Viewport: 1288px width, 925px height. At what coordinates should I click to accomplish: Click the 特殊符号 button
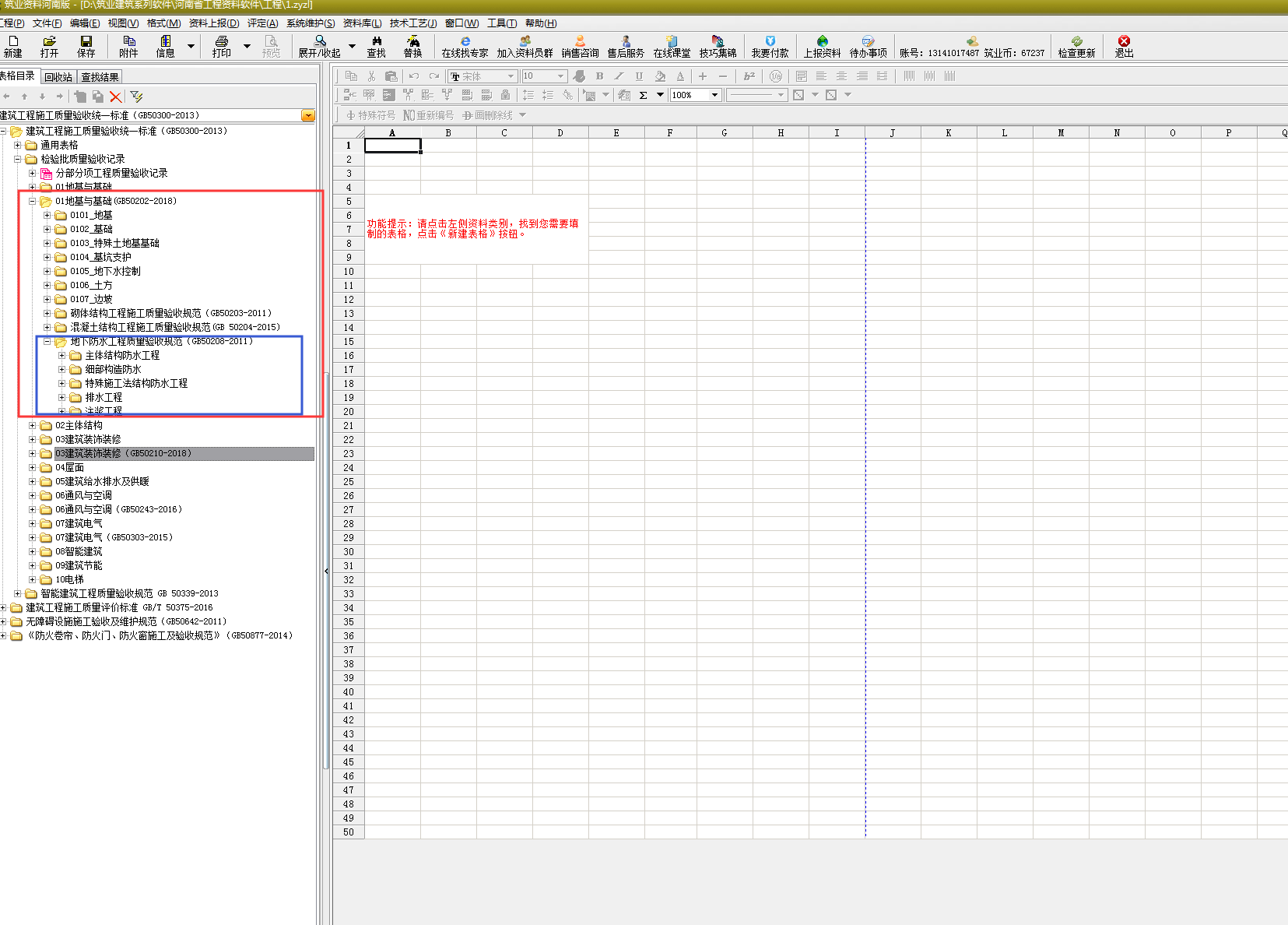371,115
